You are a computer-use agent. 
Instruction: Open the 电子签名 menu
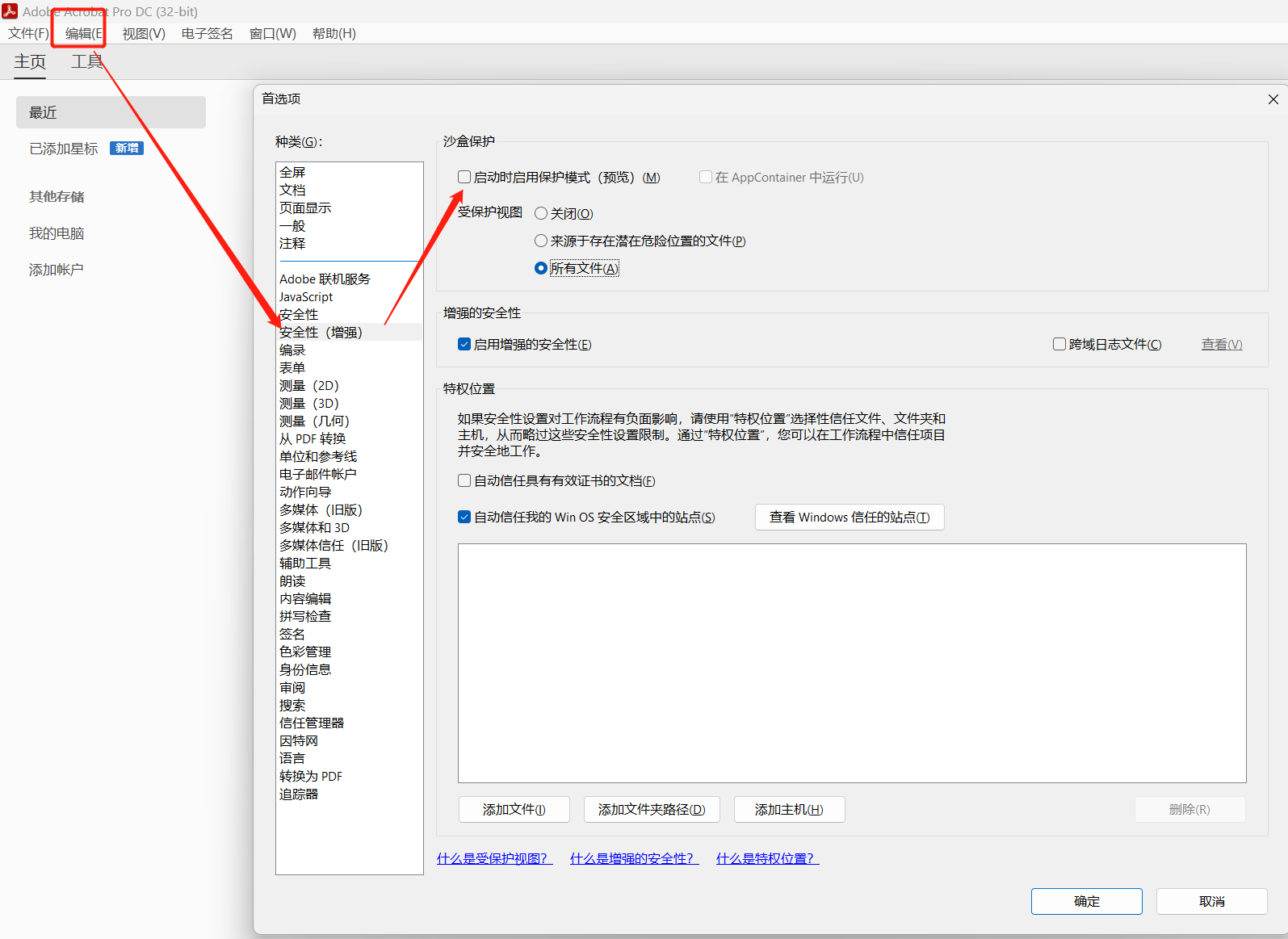tap(207, 33)
